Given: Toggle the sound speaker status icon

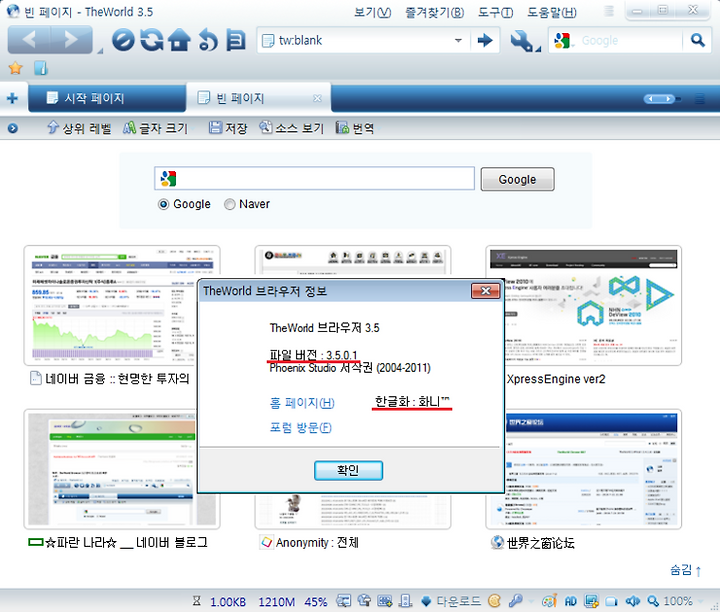Looking at the screenshot, I should coord(633,601).
